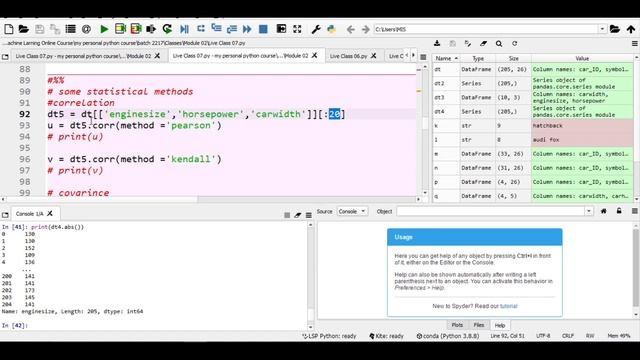640x360 pixels.
Task: Go back with the left arrow
Action: (350, 29)
